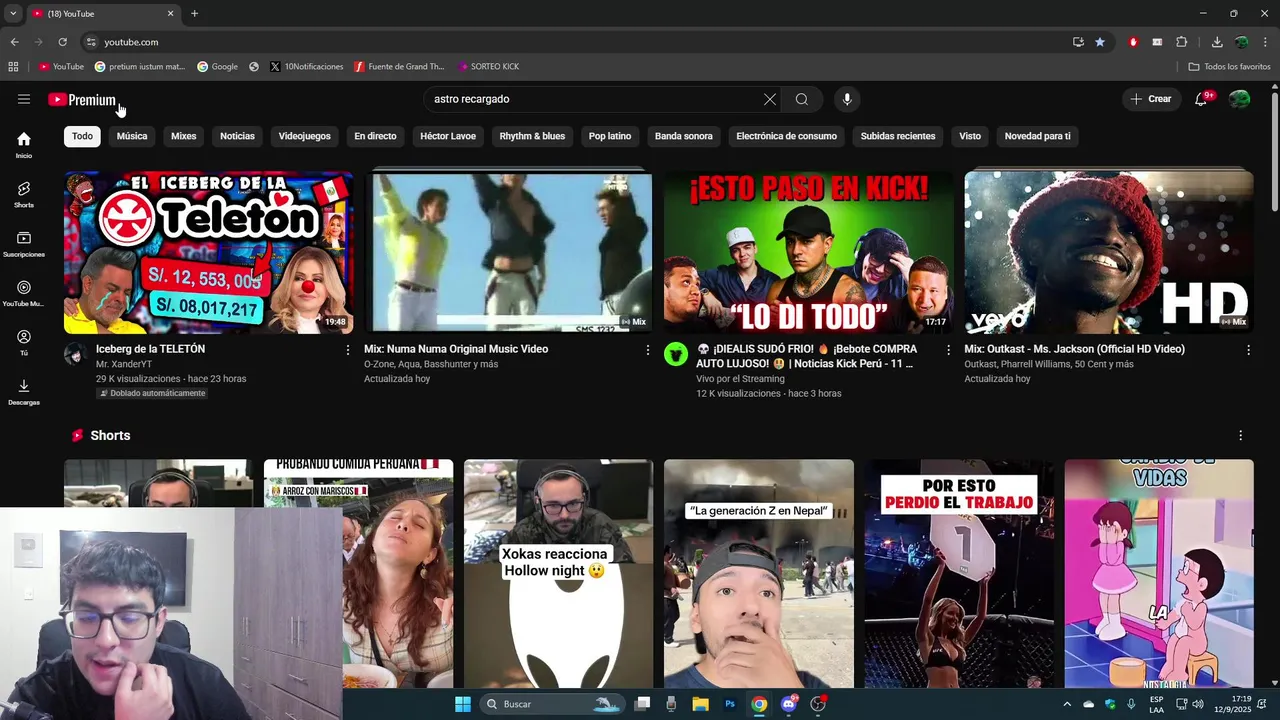
Task: Open a new browser tab
Action: pos(194,14)
